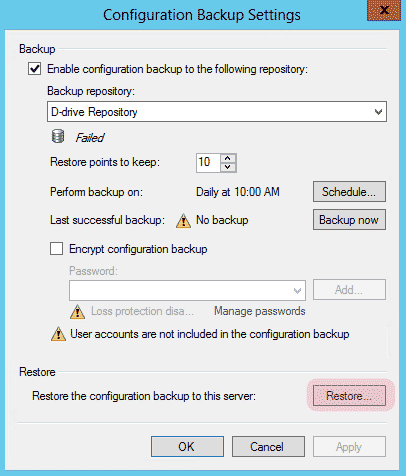This screenshot has width=406, height=476.
Task: Click the Add... password button
Action: pos(349,290)
